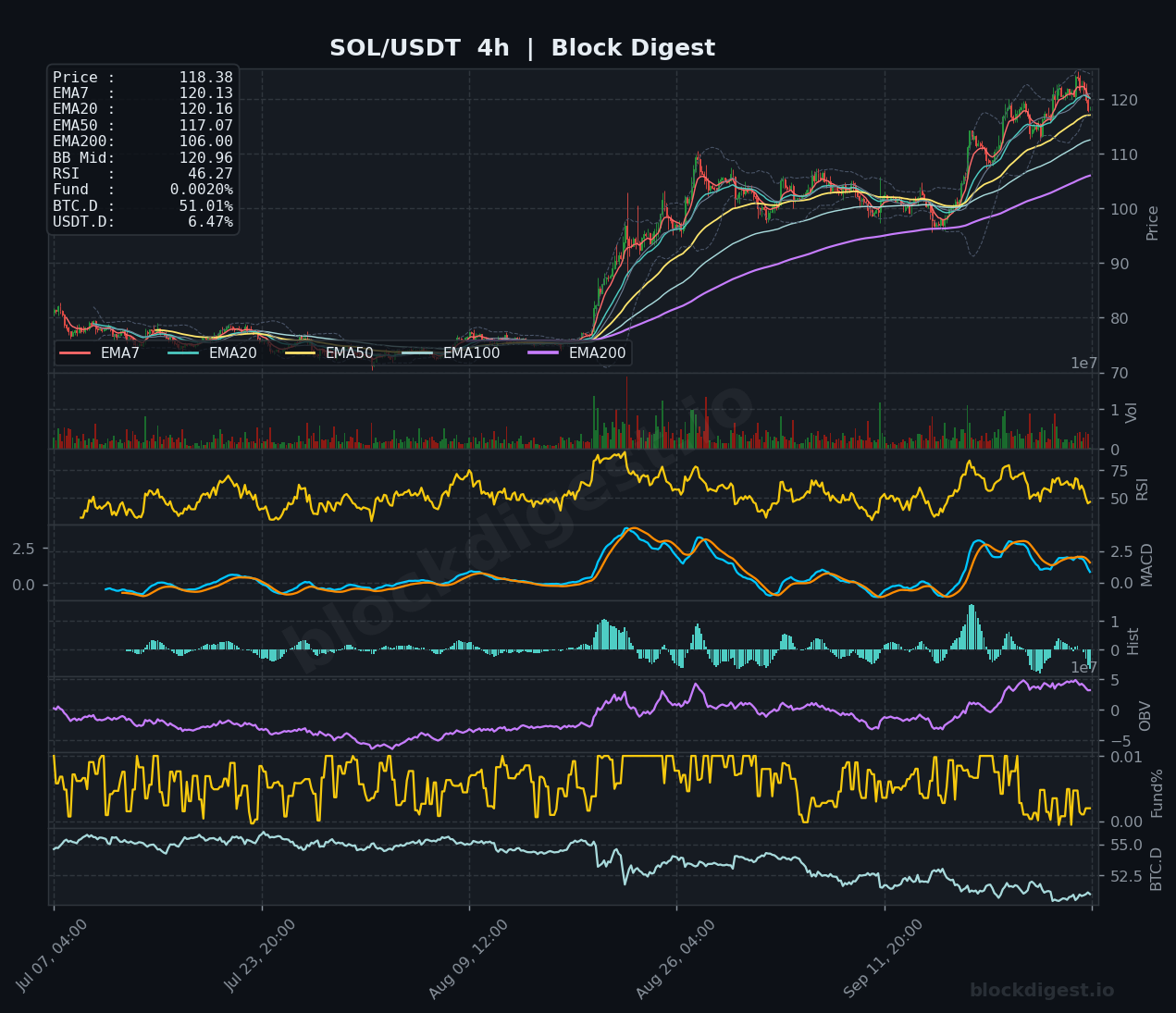
Task: Click the blockdigest.io footer text
Action: pyautogui.click(x=1042, y=991)
